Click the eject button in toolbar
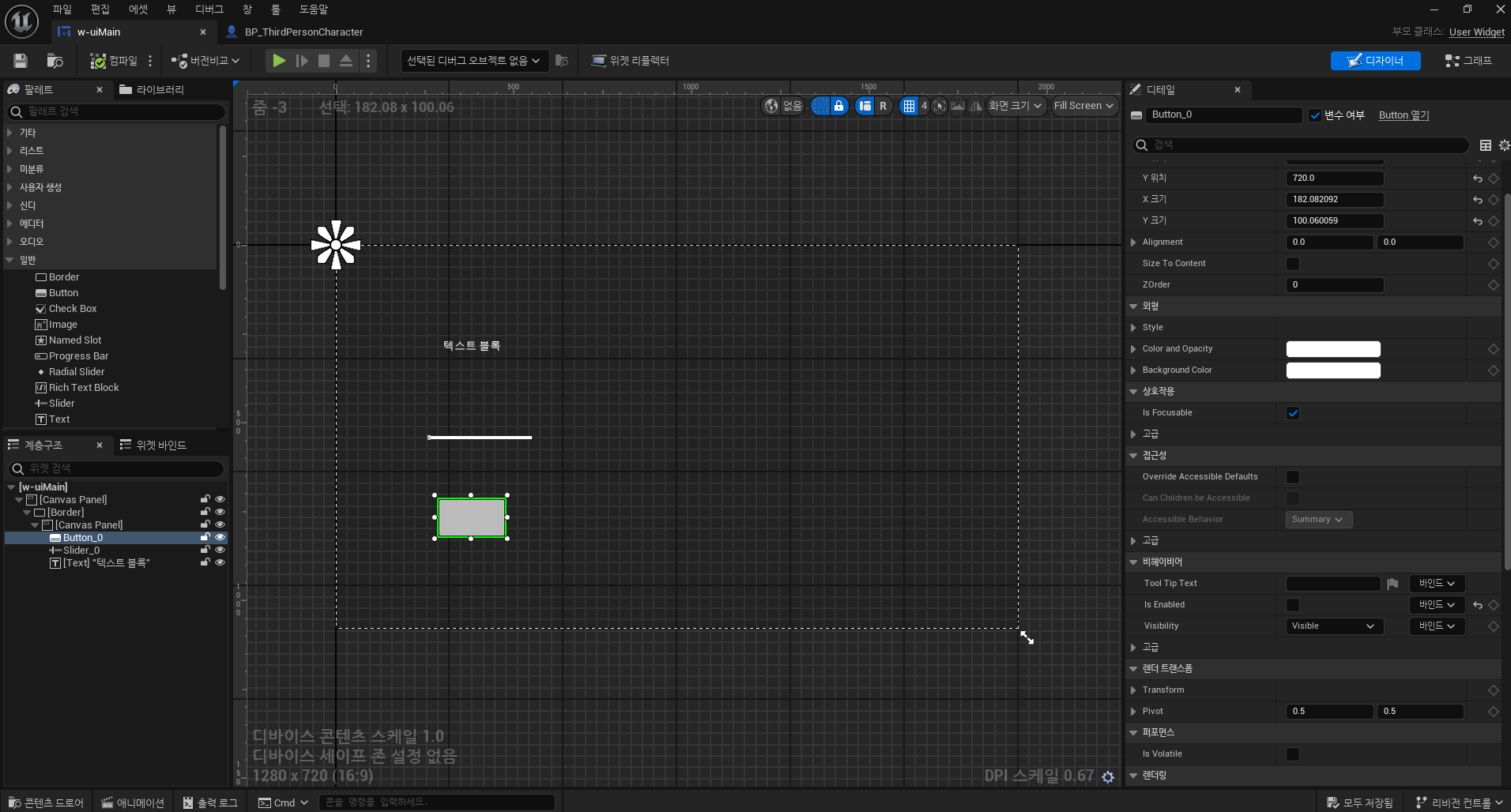Image resolution: width=1511 pixels, height=812 pixels. coord(346,61)
